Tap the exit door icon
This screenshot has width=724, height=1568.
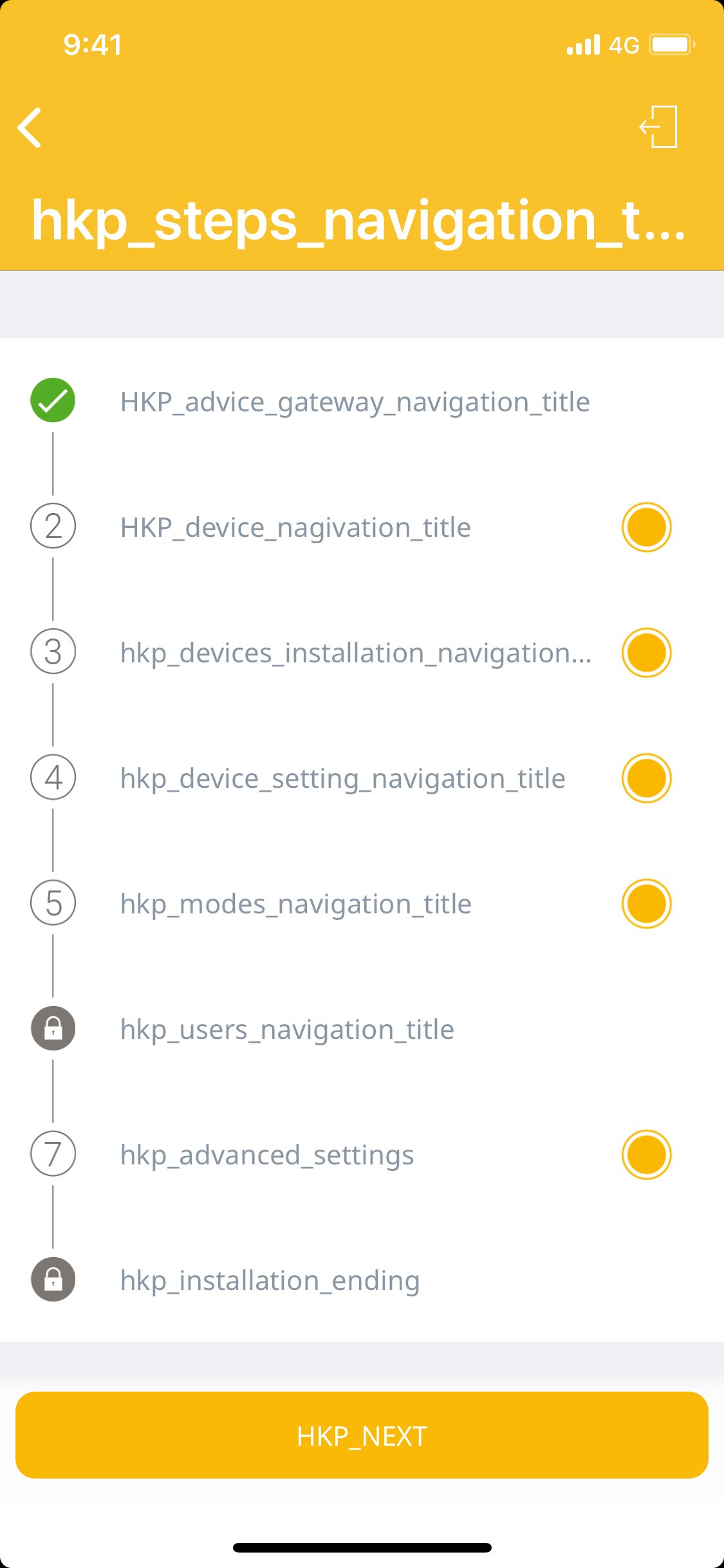658,127
